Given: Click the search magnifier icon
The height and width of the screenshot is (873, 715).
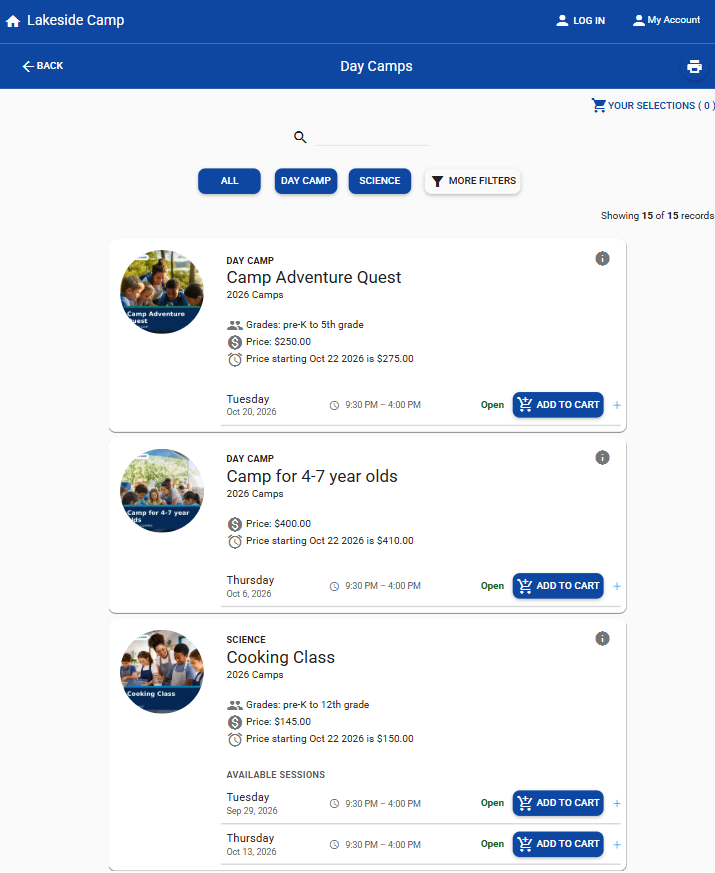Looking at the screenshot, I should [300, 137].
